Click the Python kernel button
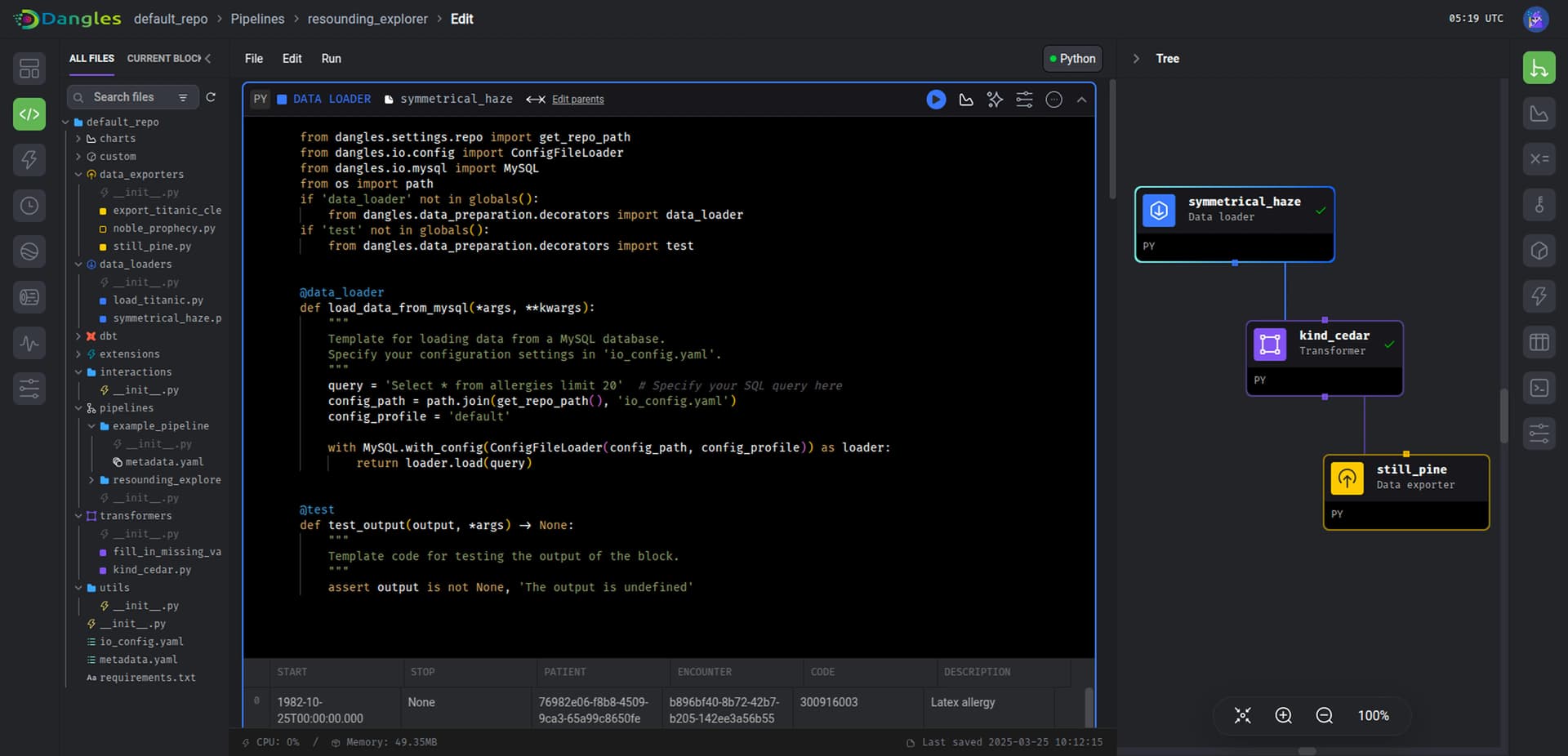 tap(1072, 59)
